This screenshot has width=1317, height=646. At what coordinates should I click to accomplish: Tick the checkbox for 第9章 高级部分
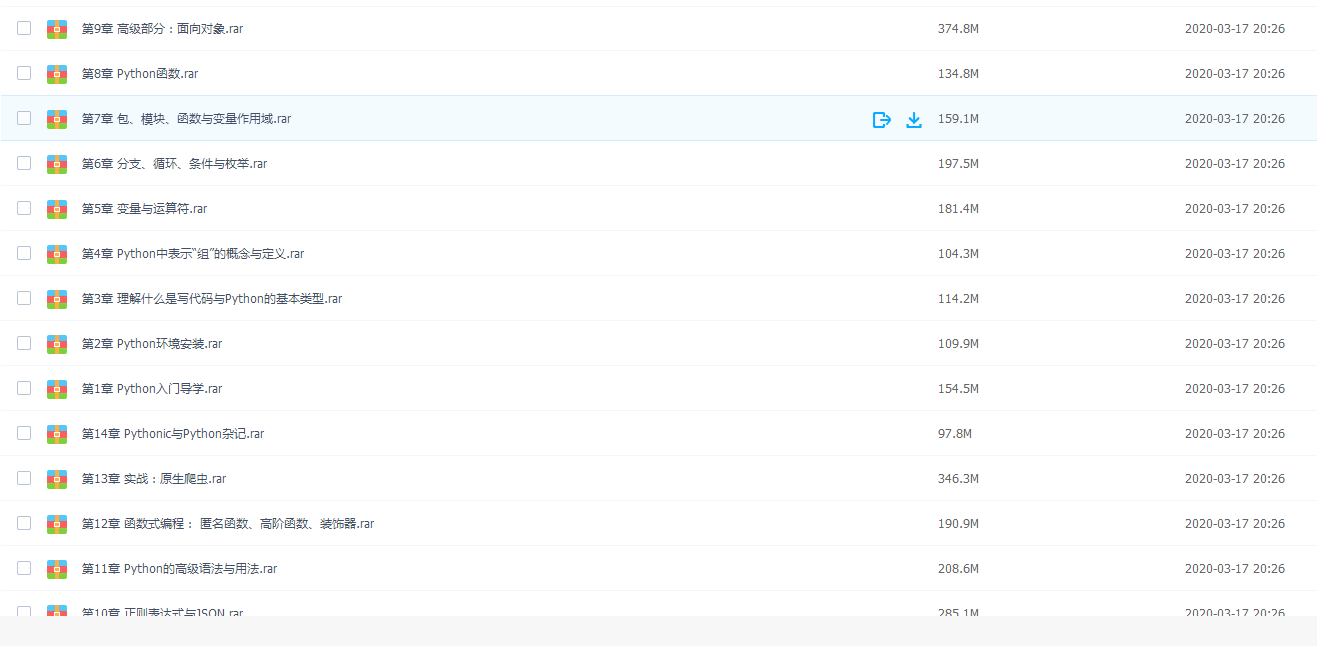point(24,28)
